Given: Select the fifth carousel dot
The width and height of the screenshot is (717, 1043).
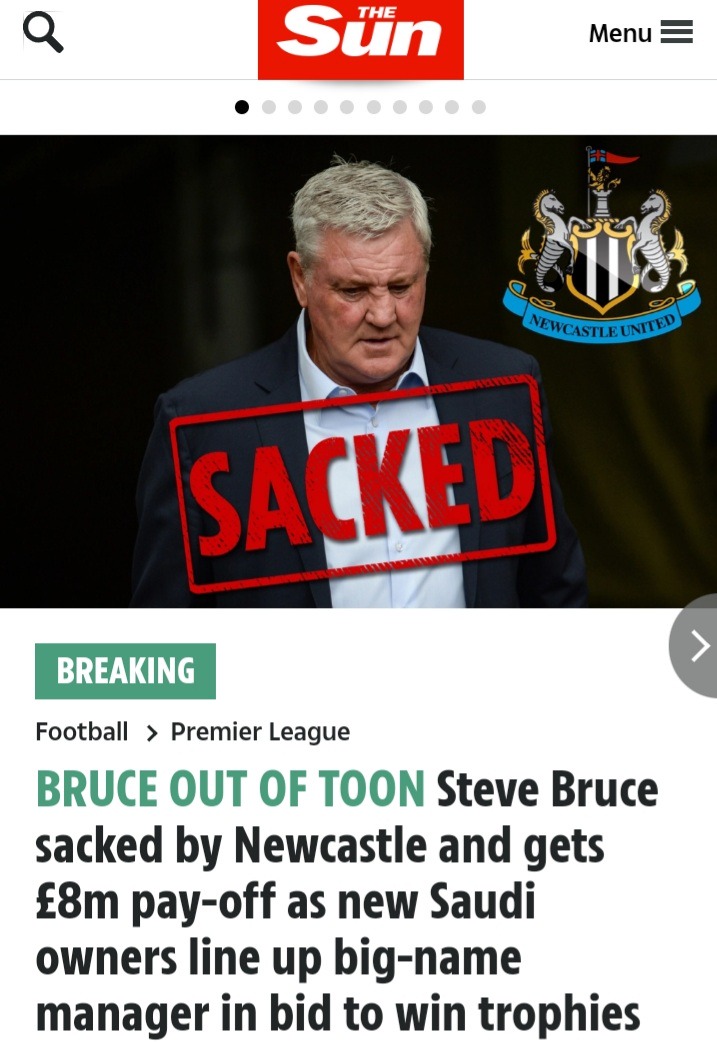Looking at the screenshot, I should 347,107.
